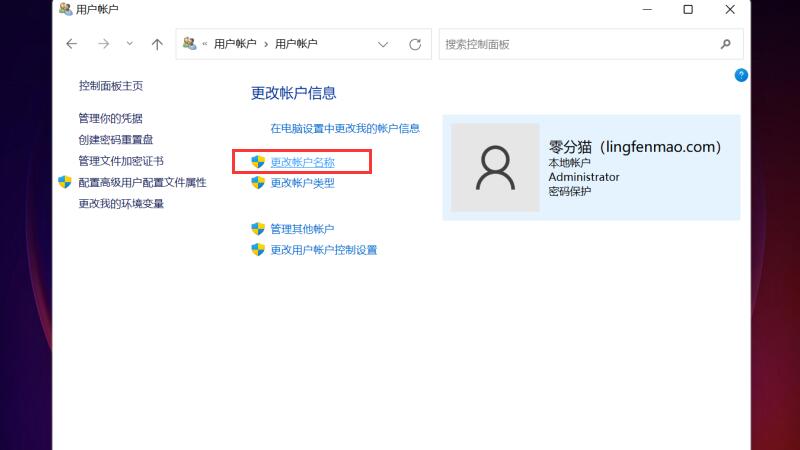Open Help with the blue question mark icon
Viewport: 800px width, 450px height.
pyautogui.click(x=741, y=75)
